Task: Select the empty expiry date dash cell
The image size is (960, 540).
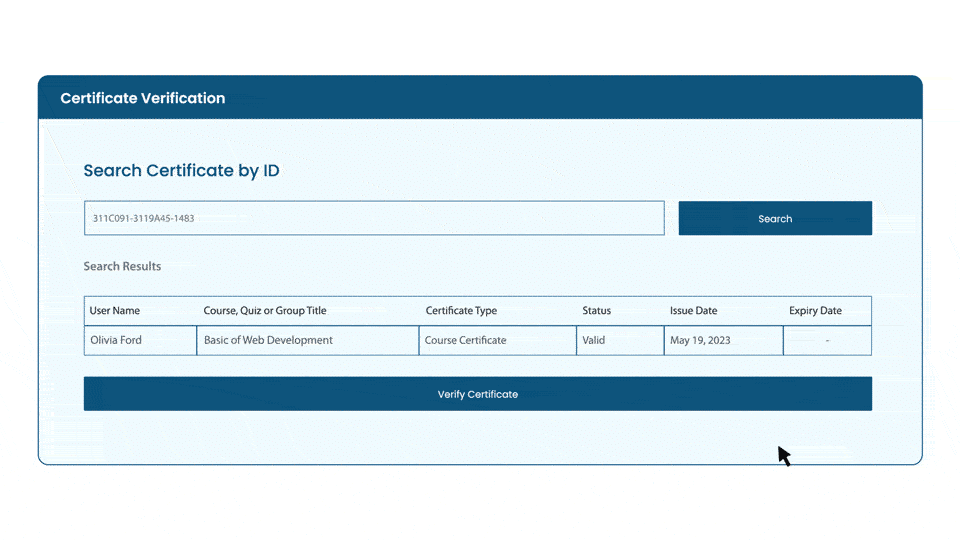Action: click(x=827, y=340)
